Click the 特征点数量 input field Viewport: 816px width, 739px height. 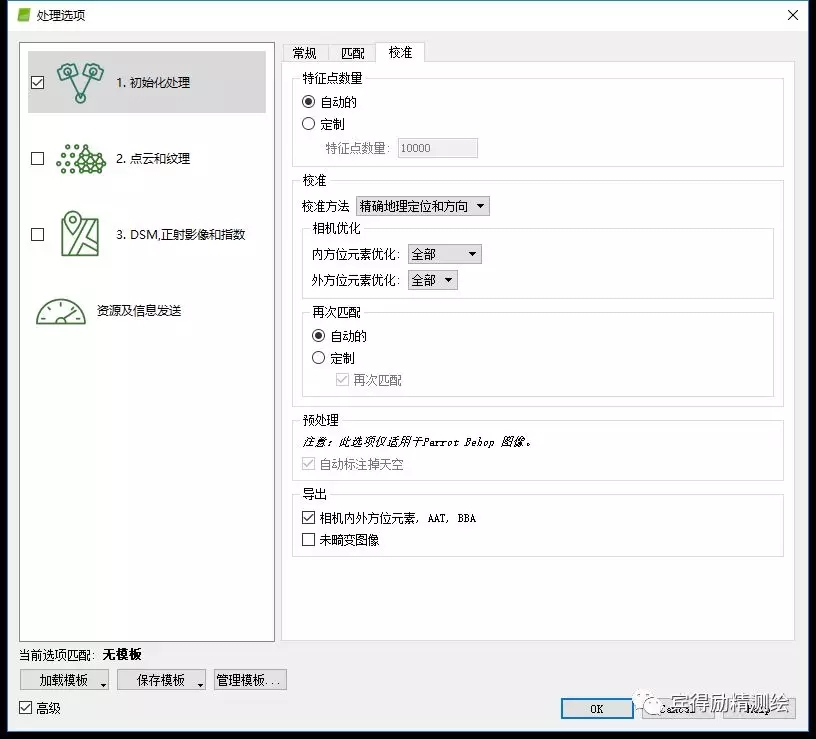pos(437,148)
